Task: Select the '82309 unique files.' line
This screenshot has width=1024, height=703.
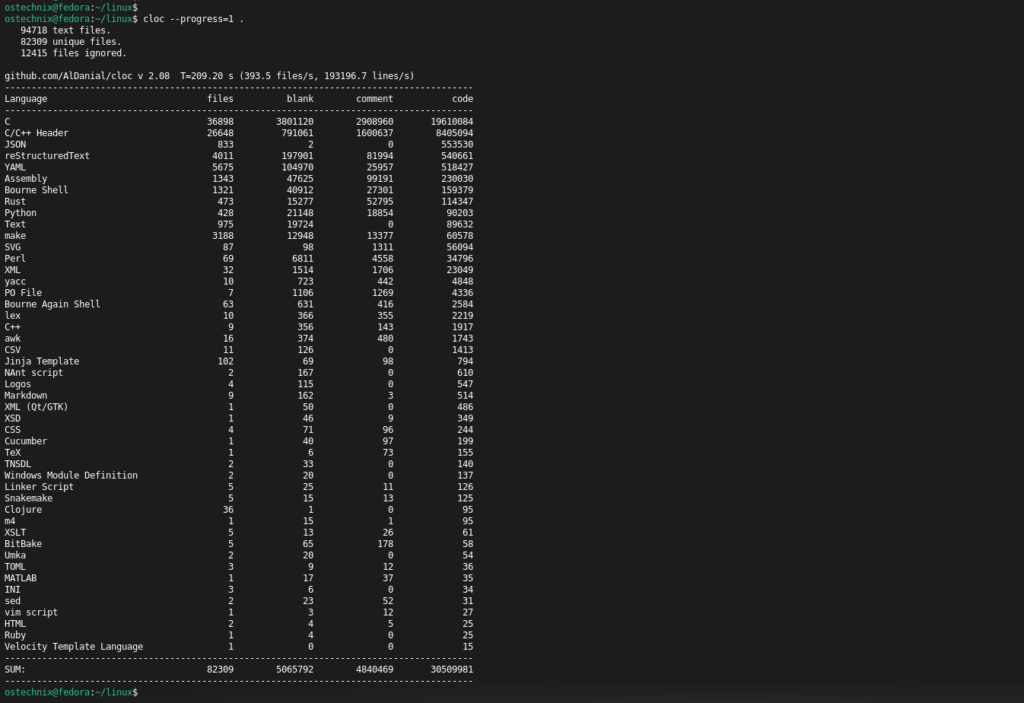Action: coord(71,42)
